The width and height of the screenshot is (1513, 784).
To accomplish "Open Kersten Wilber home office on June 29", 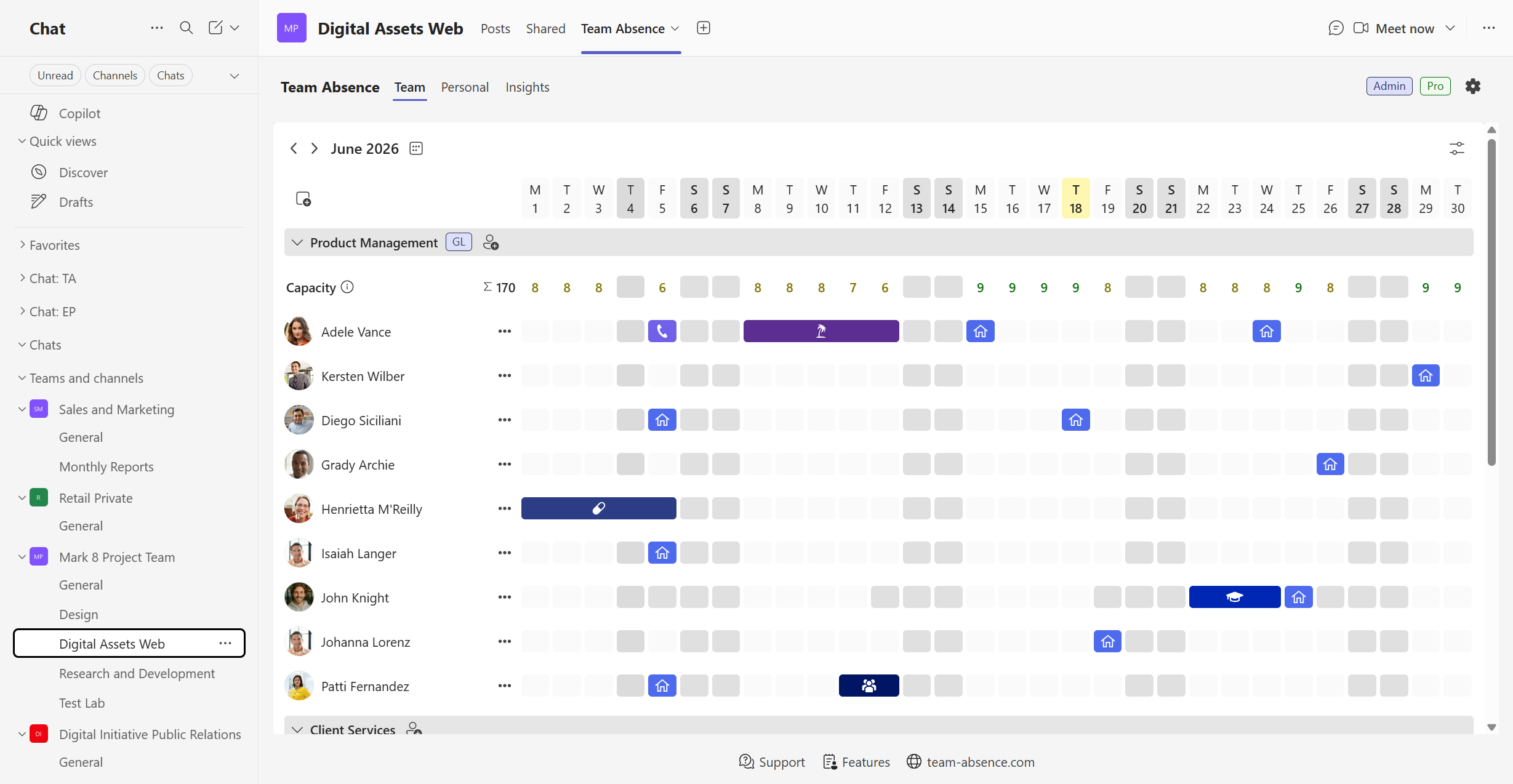I will tap(1426, 375).
